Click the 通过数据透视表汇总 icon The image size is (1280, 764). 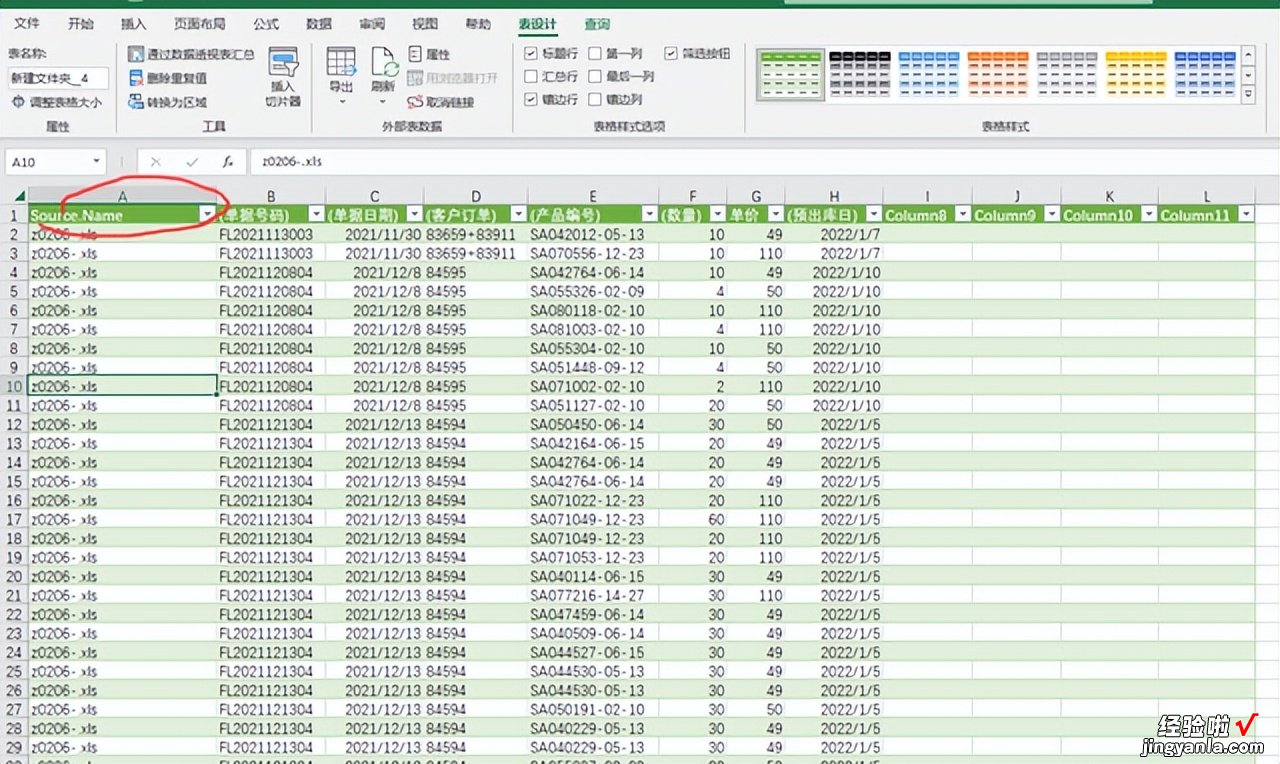(137, 54)
